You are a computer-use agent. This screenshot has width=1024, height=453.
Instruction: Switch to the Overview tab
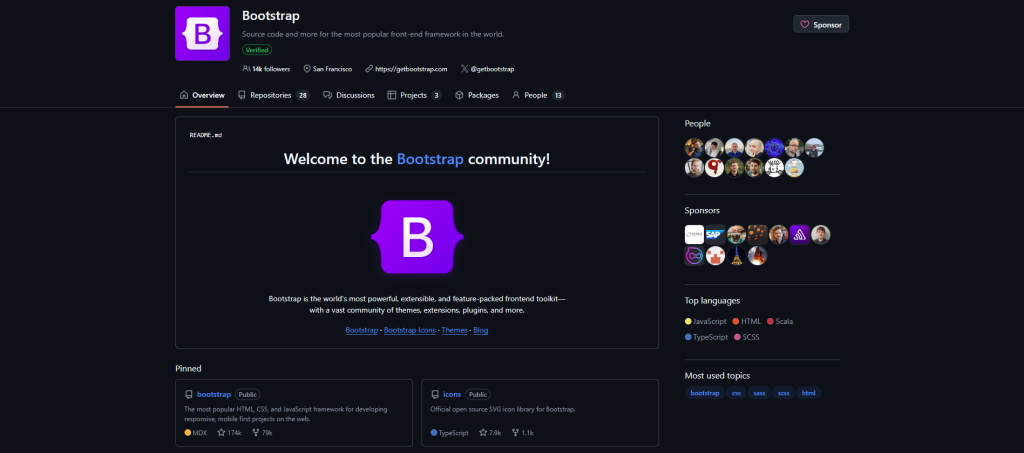pos(202,95)
